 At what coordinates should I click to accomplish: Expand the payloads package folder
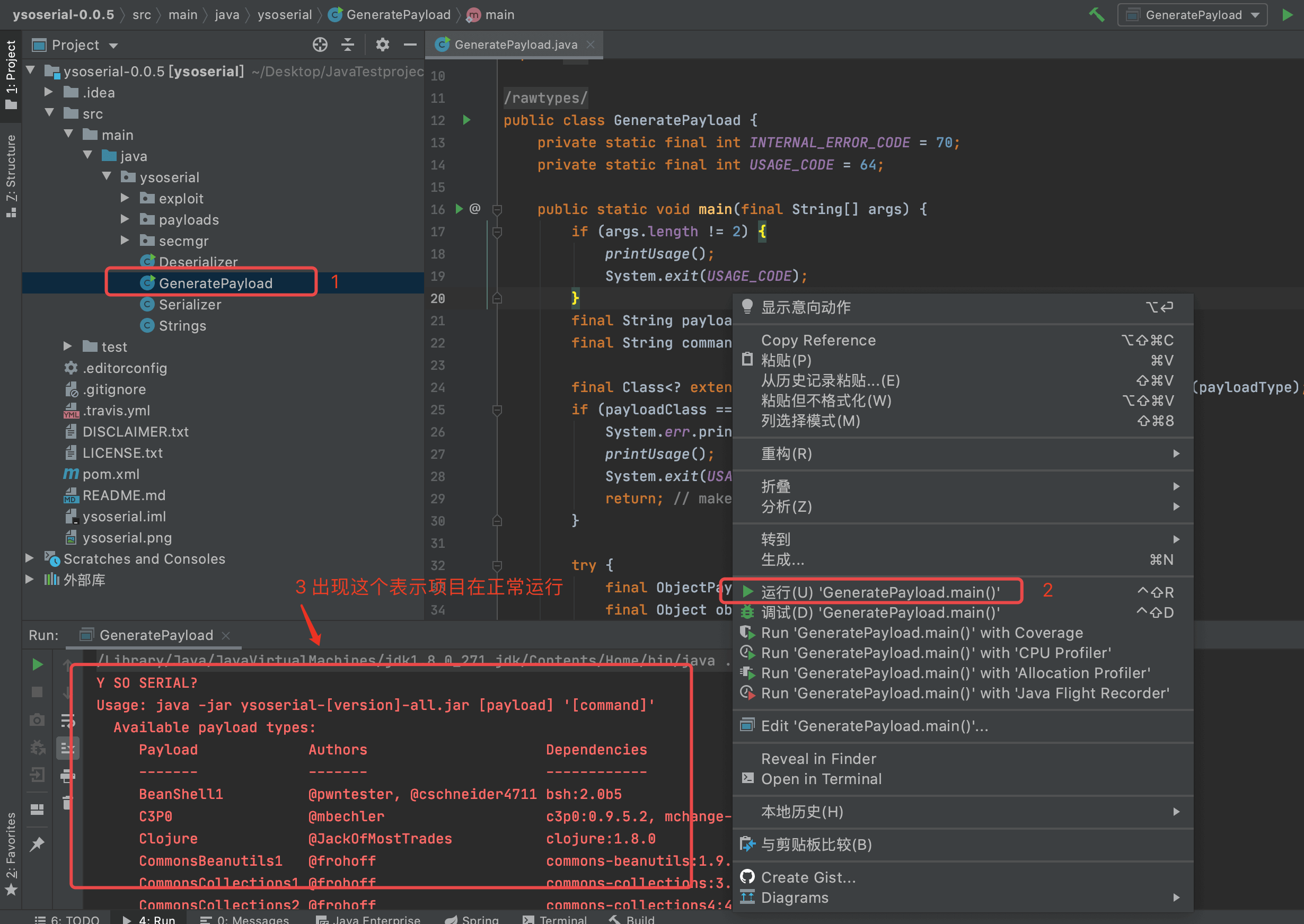125,220
